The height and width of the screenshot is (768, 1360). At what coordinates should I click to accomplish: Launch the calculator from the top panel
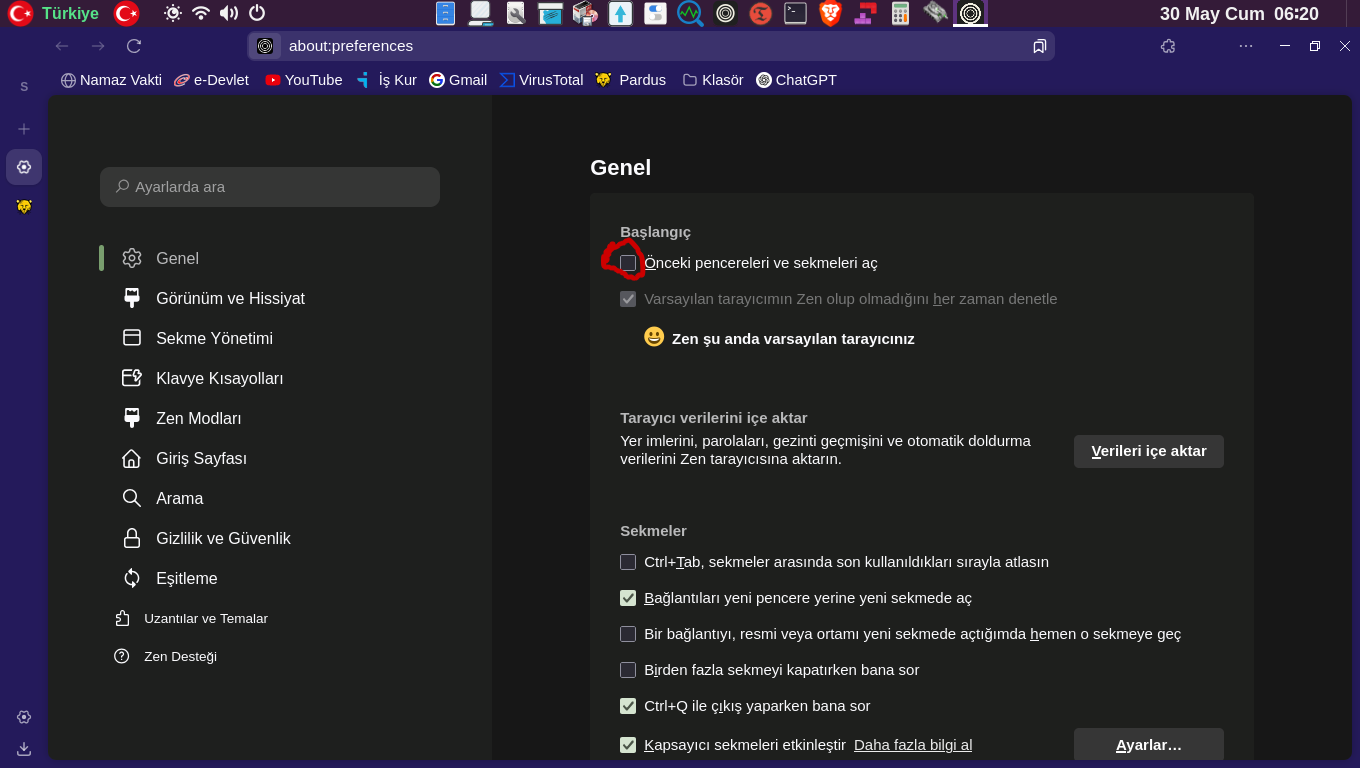[x=900, y=13]
